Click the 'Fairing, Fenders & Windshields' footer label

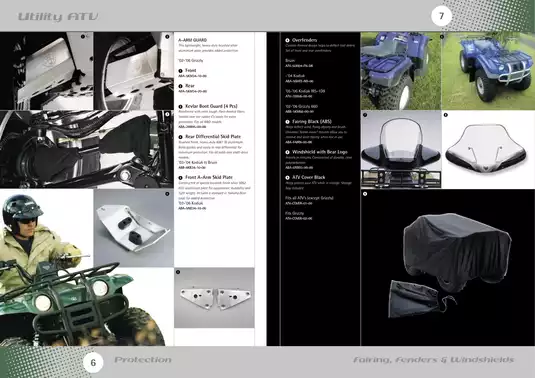coord(433,360)
